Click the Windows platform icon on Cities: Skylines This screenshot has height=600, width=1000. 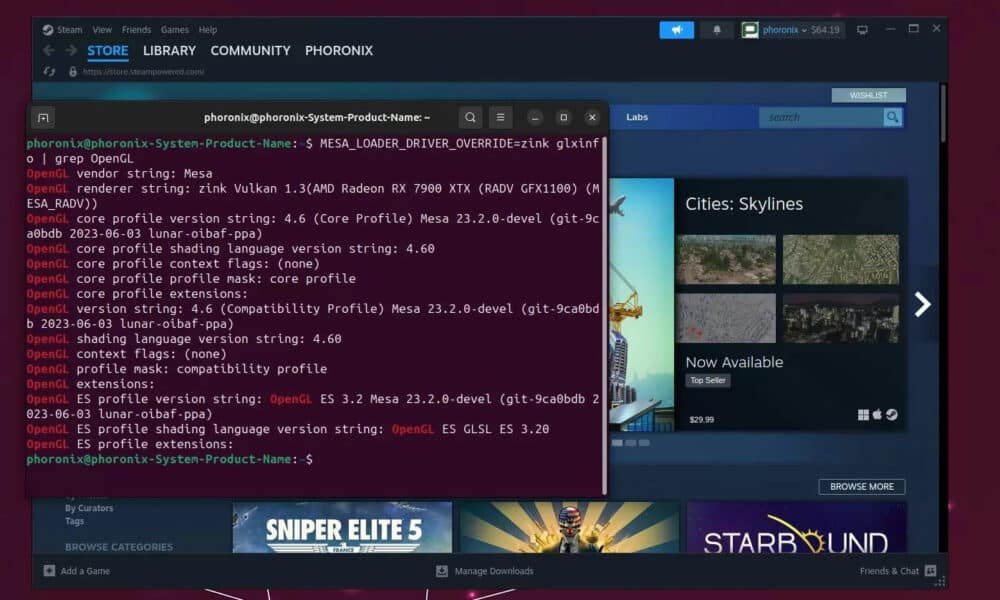[x=863, y=415]
